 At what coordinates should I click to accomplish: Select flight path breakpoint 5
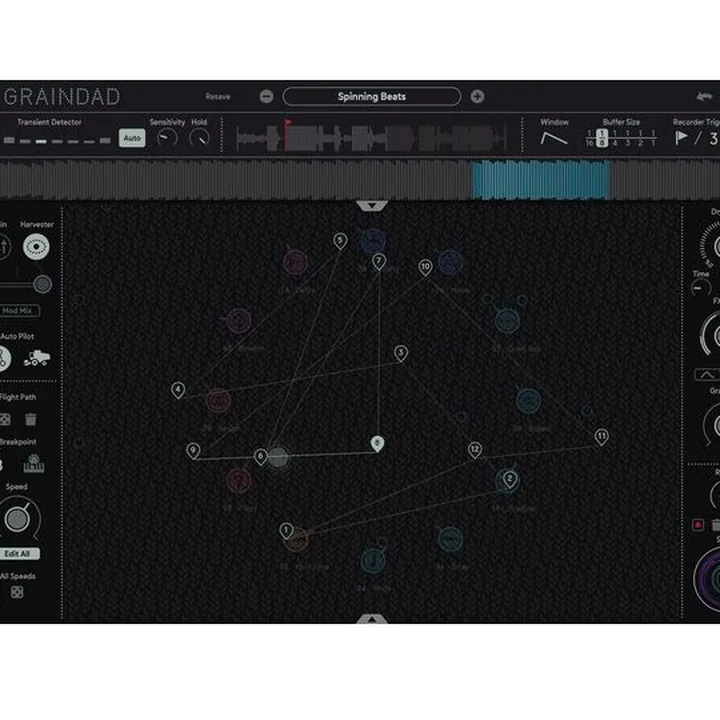(x=340, y=241)
